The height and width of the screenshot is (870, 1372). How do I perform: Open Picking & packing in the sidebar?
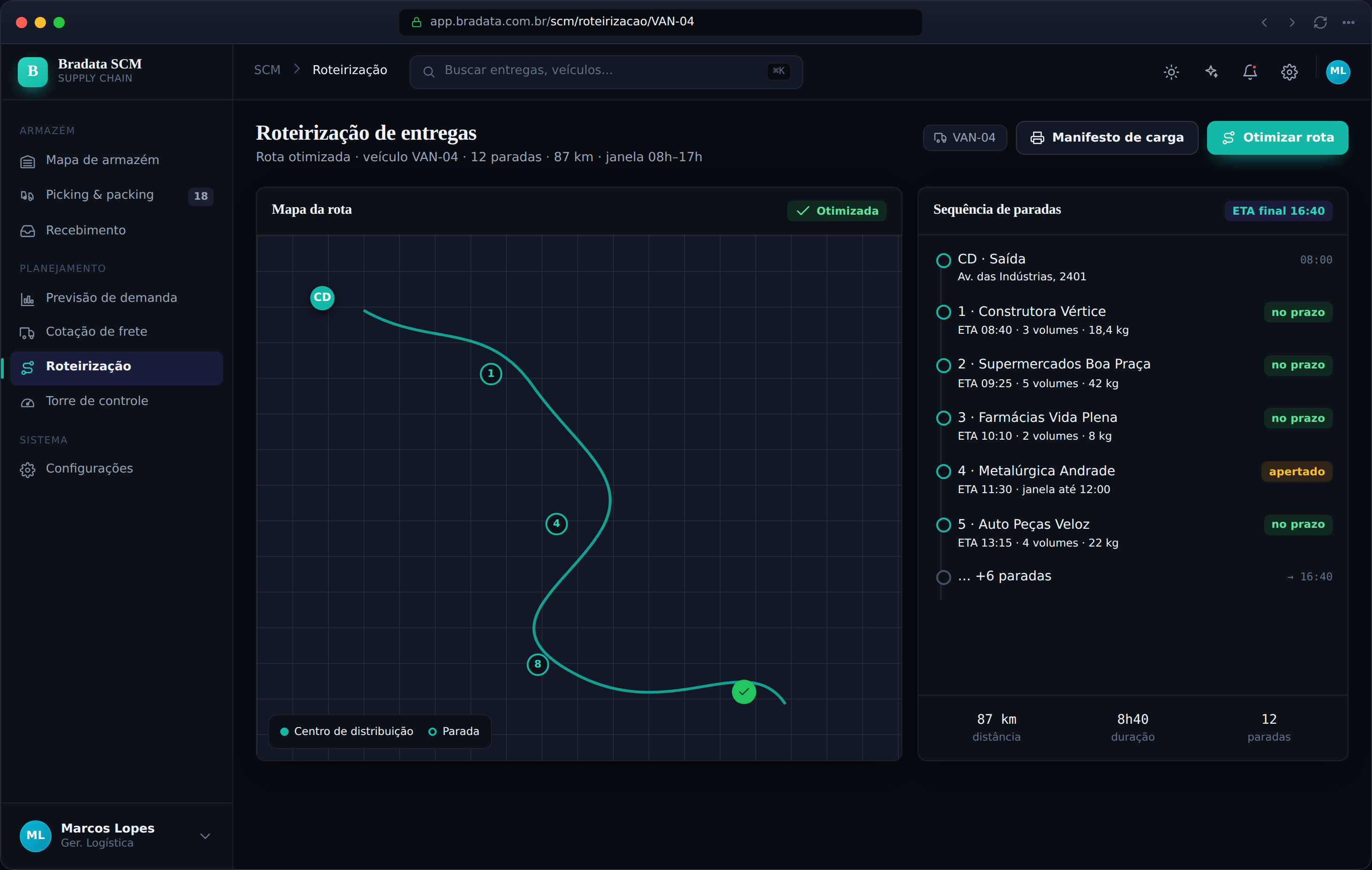(x=116, y=195)
